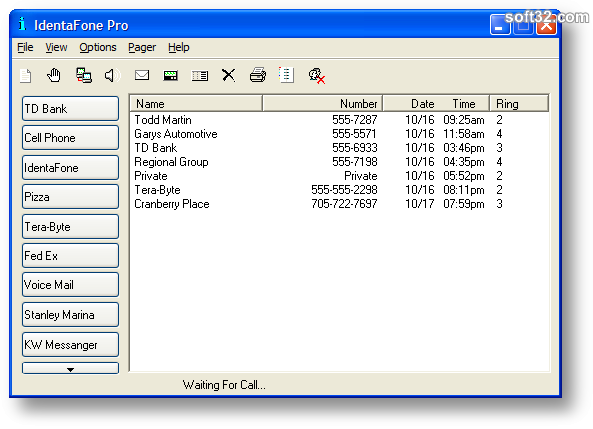Click the Tera-Byte speed dial button
593x429 pixels.
(x=70, y=227)
